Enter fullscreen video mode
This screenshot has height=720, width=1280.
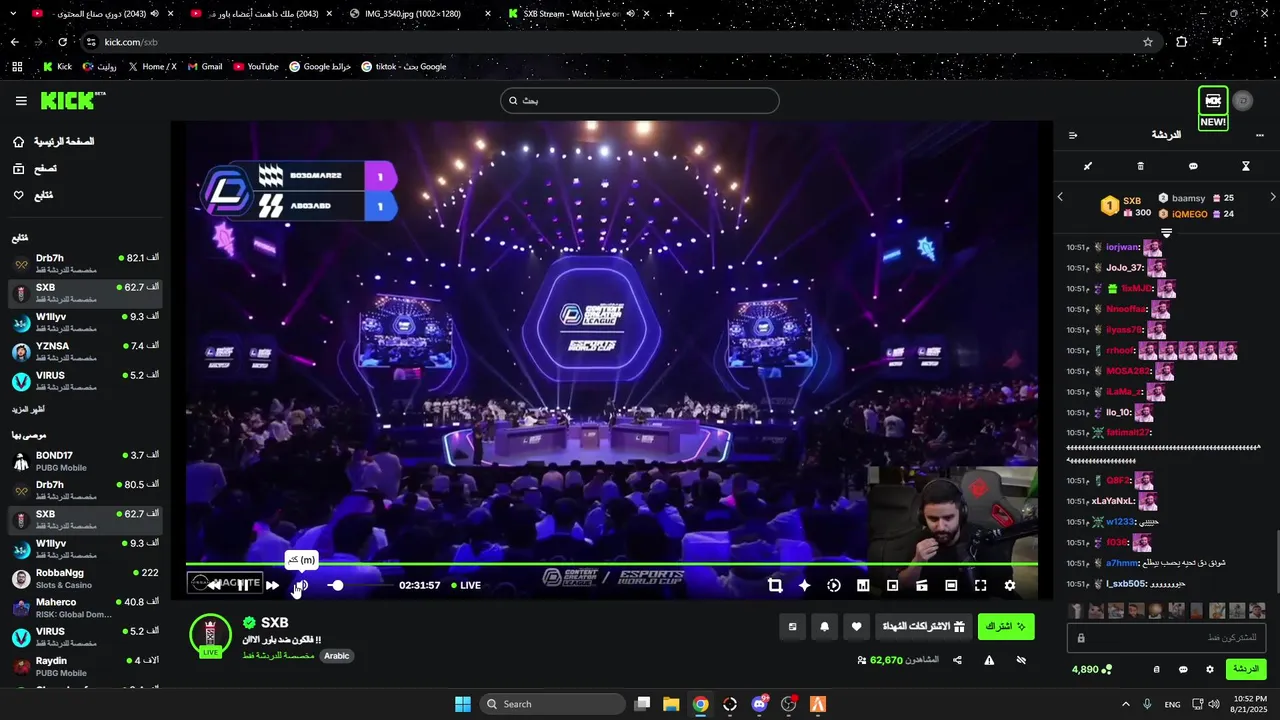(980, 585)
